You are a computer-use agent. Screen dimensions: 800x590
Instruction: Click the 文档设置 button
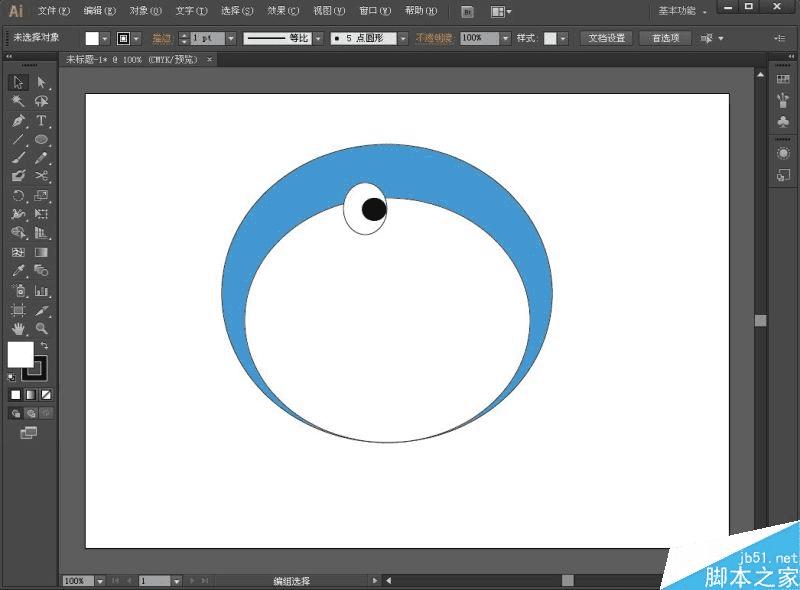606,38
